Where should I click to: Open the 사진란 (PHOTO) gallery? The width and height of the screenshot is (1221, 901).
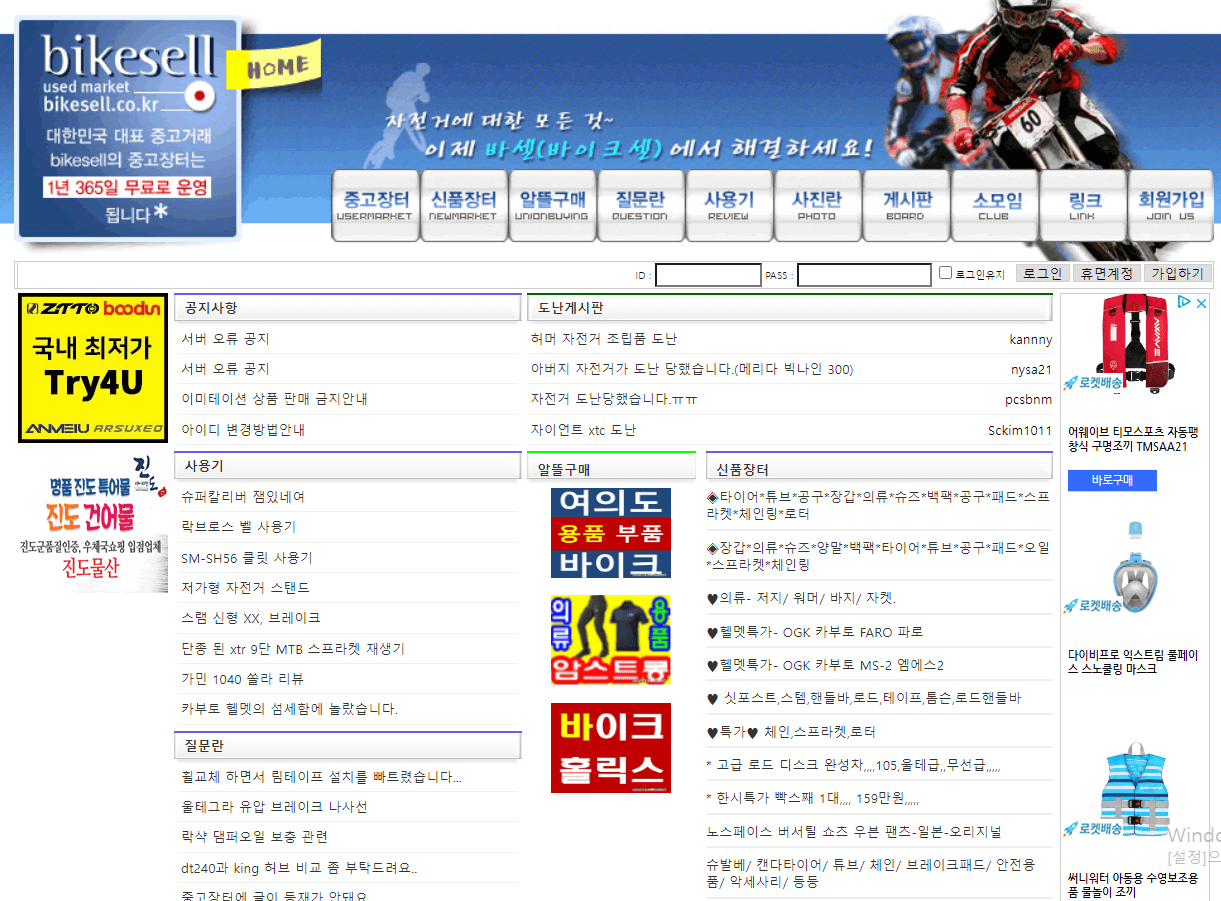(817, 205)
